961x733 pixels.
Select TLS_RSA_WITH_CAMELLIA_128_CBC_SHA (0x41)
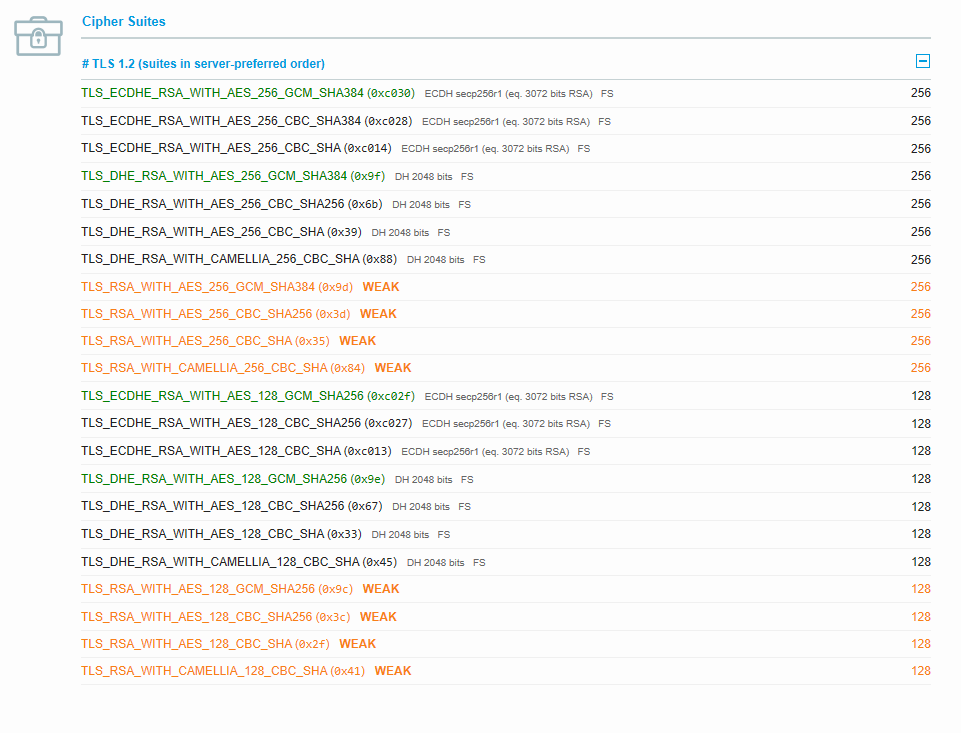223,671
